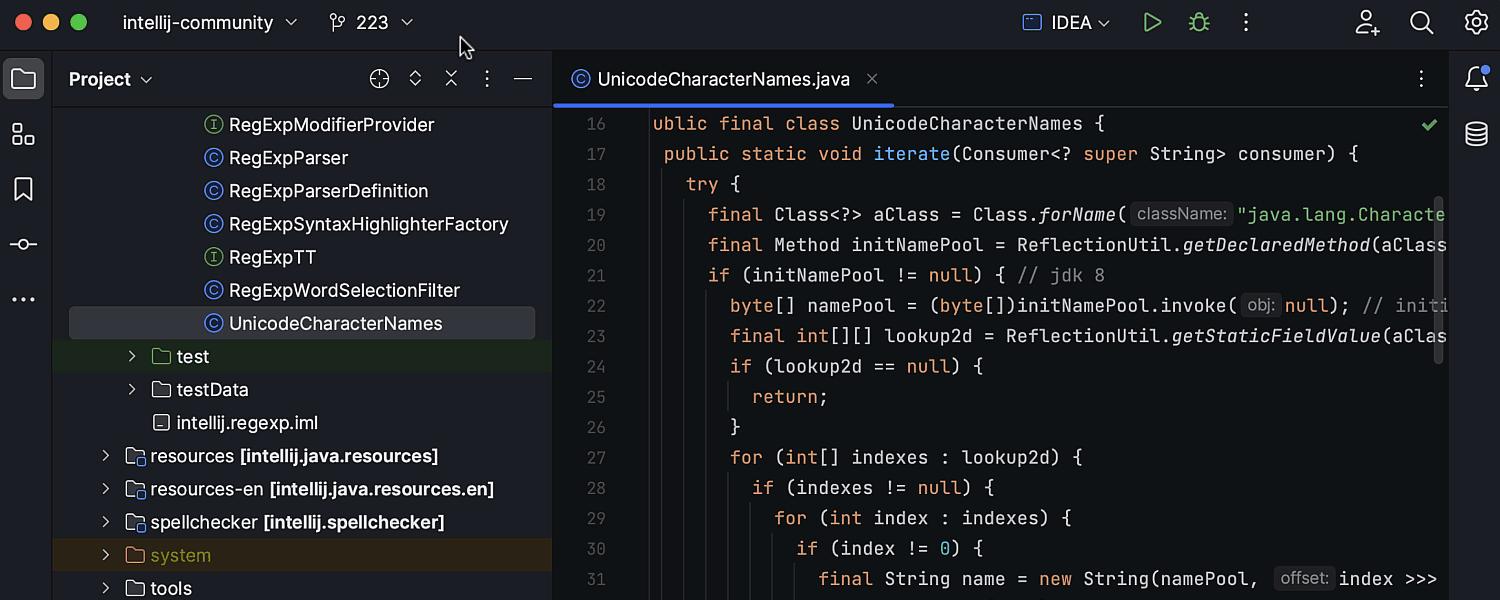Open the Database tool window
Screen dimensions: 1500x600
click(1477, 133)
